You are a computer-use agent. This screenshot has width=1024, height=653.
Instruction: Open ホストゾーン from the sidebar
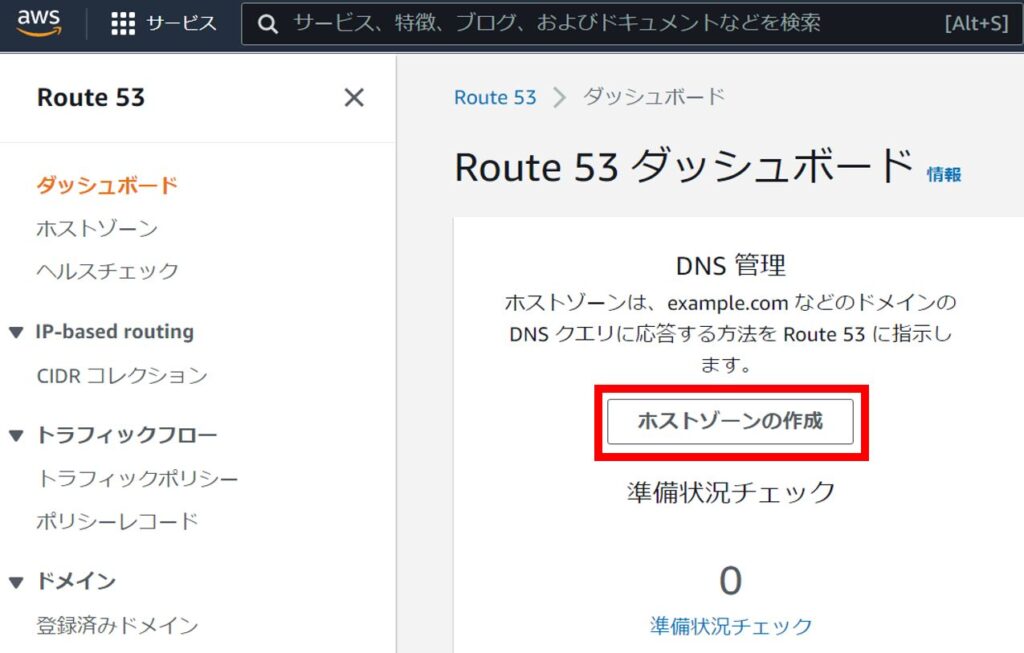97,229
